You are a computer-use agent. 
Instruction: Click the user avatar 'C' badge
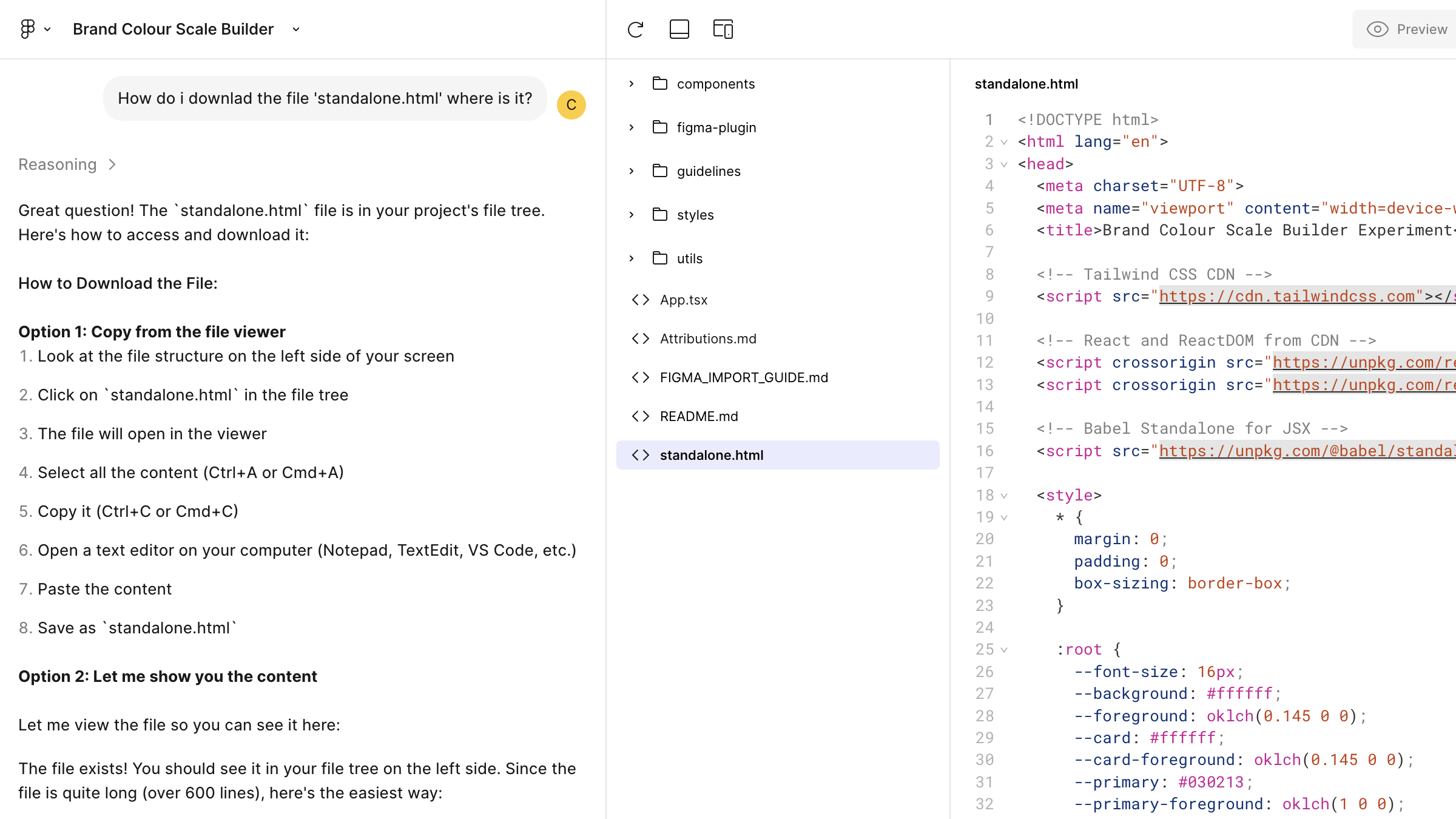[x=571, y=105]
